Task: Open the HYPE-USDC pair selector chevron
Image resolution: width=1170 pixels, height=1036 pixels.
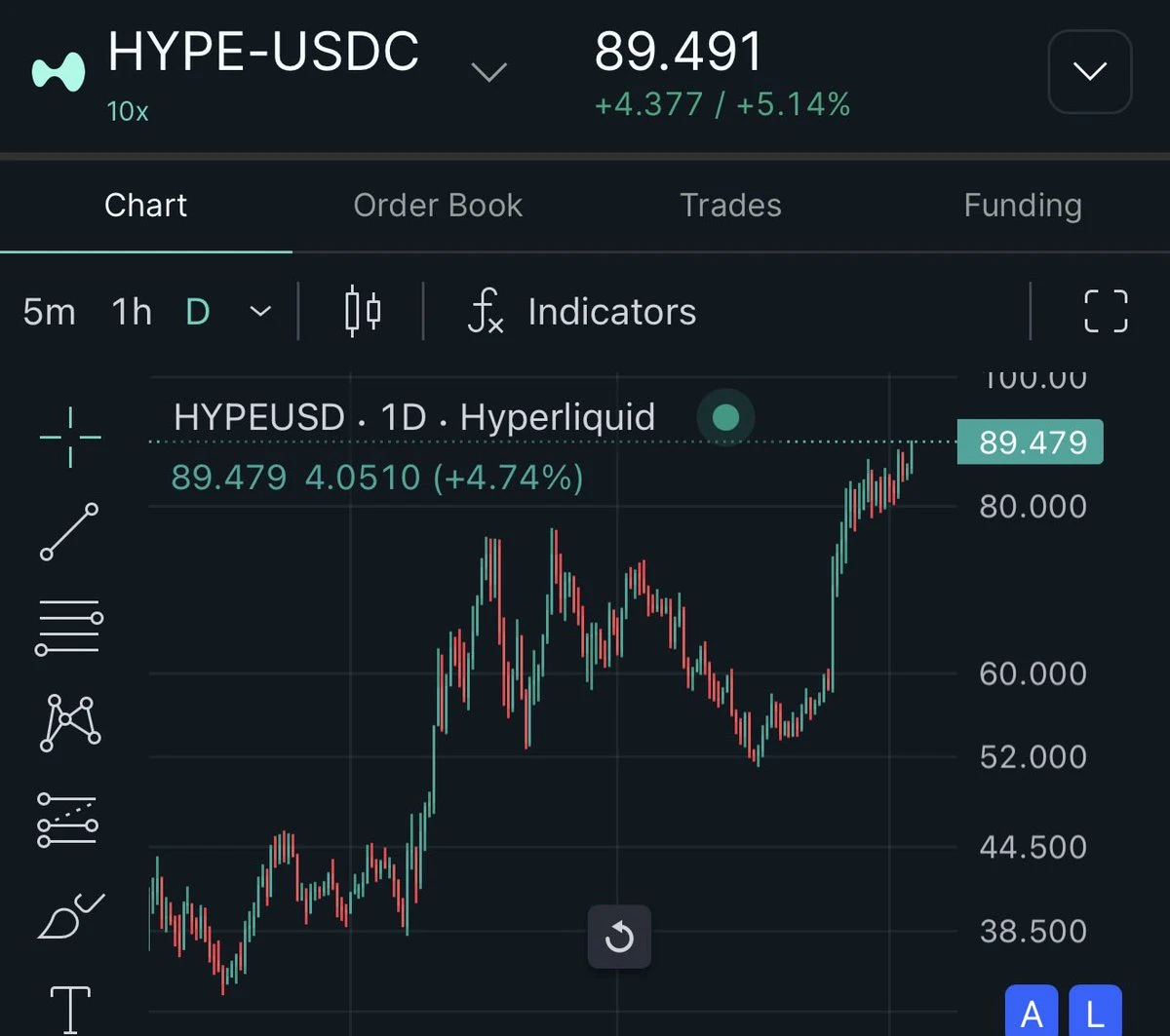Action: coord(488,73)
